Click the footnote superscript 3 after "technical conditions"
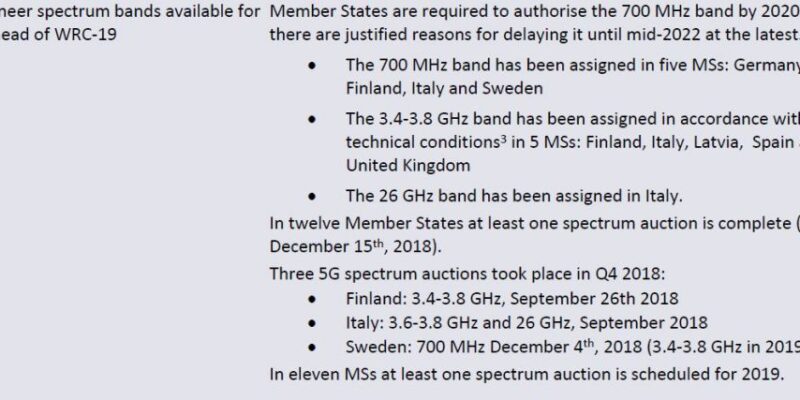 click(504, 139)
